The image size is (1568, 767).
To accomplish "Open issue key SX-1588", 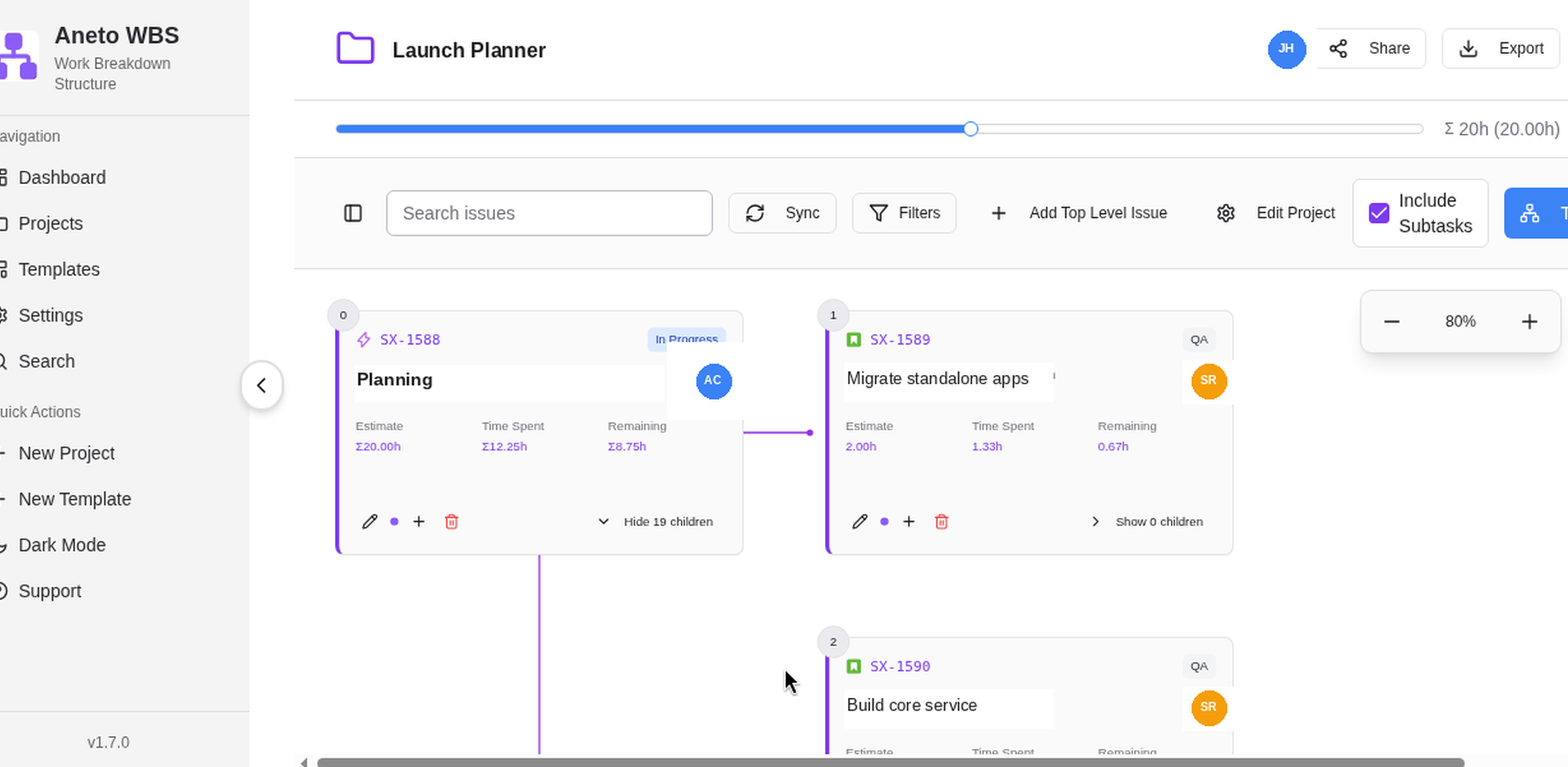I will (x=410, y=339).
